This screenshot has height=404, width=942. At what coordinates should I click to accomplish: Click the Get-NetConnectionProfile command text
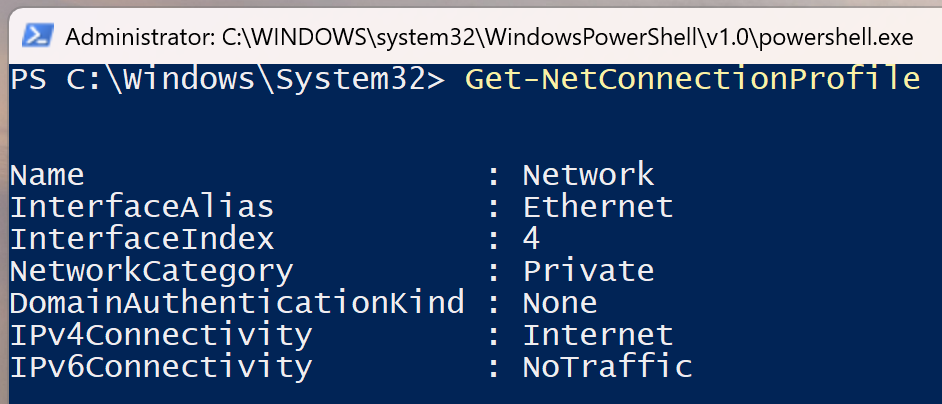pos(692,79)
